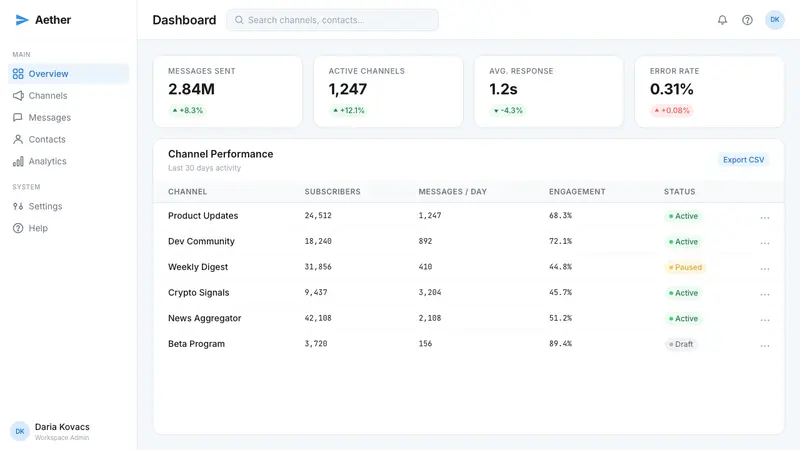Open more options for News Aggregator row
This screenshot has height=450, width=800.
click(765, 319)
